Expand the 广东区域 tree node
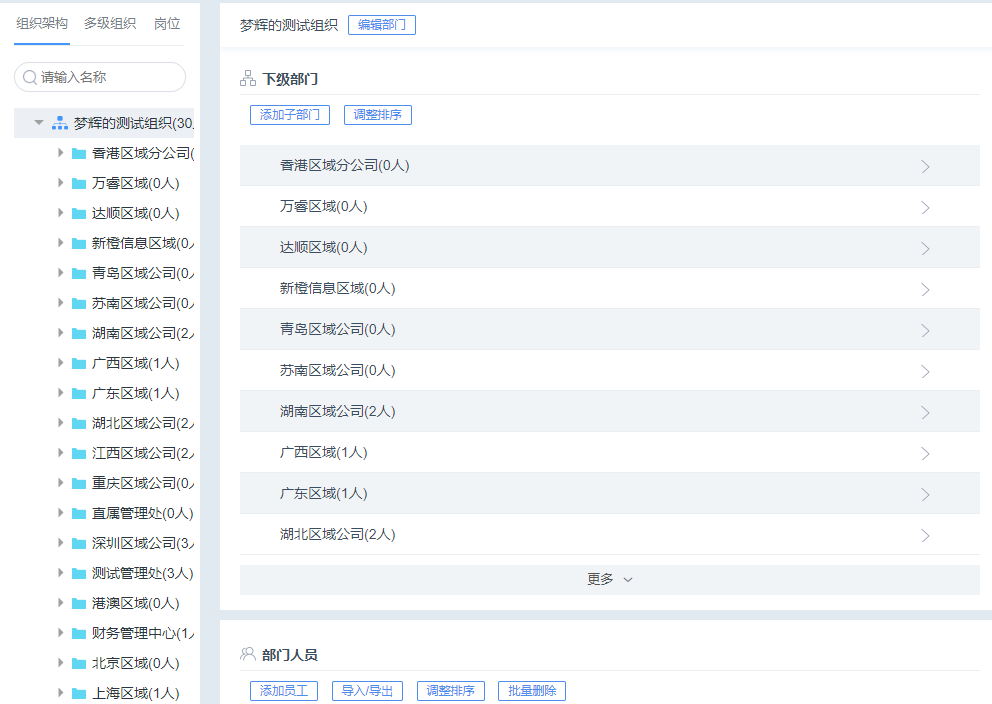Viewport: 992px width, 704px height. point(60,393)
